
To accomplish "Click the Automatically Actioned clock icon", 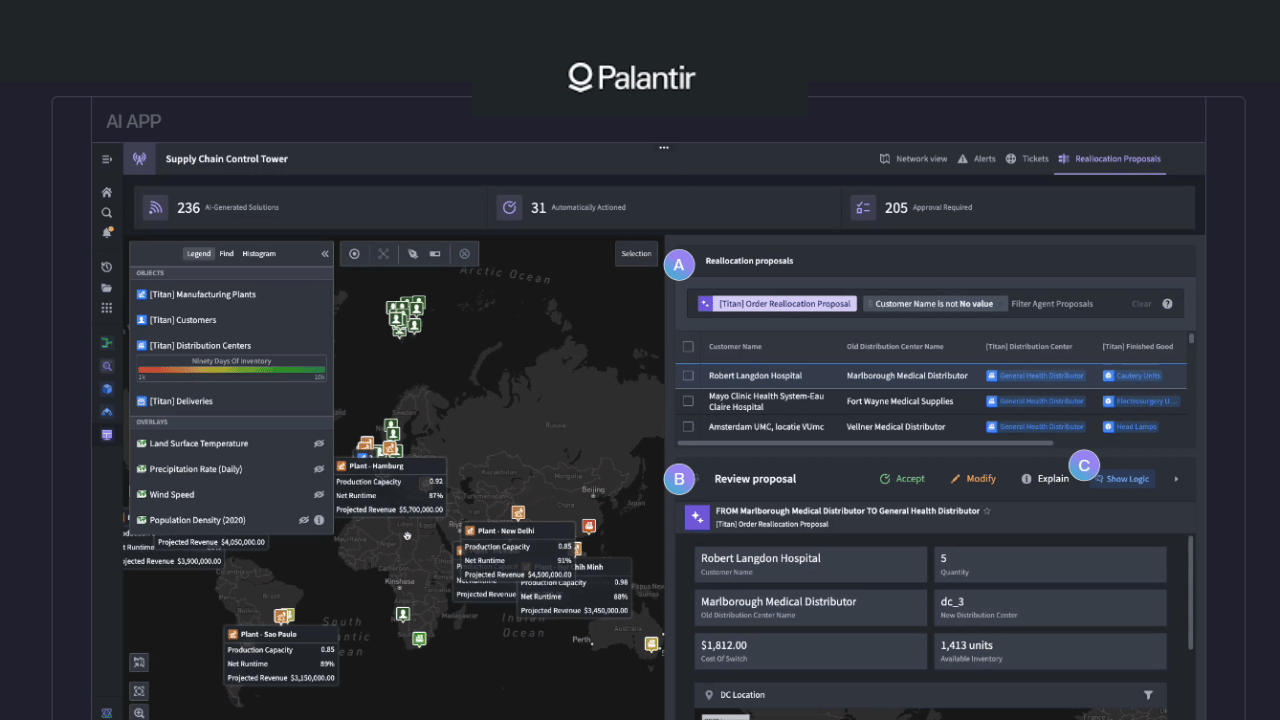I will click(x=509, y=208).
